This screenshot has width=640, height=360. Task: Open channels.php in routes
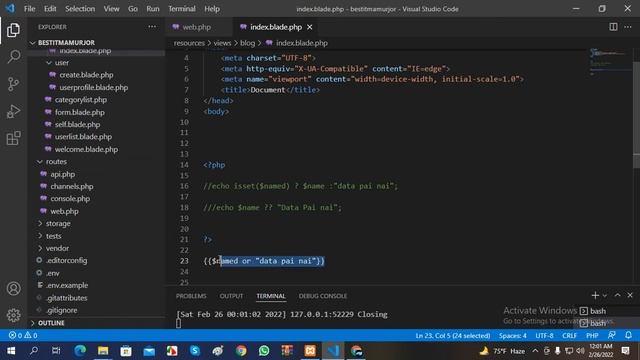72,187
